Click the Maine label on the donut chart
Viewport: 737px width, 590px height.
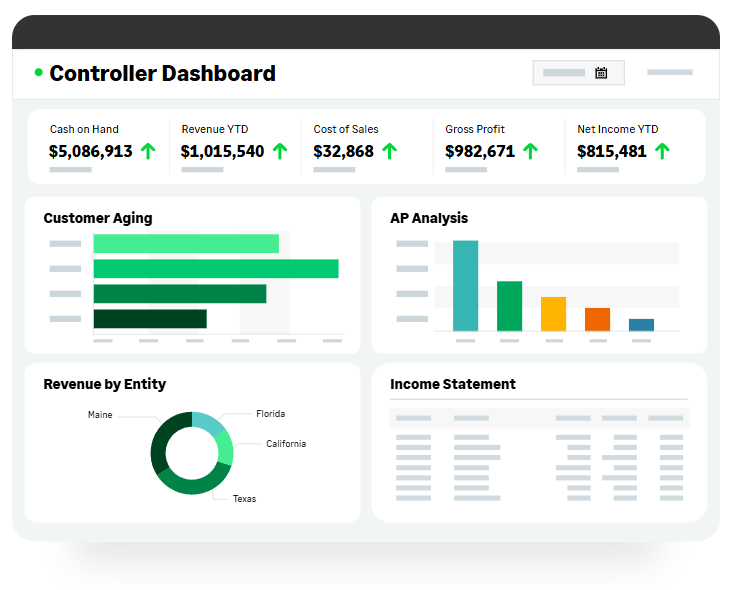tap(100, 415)
